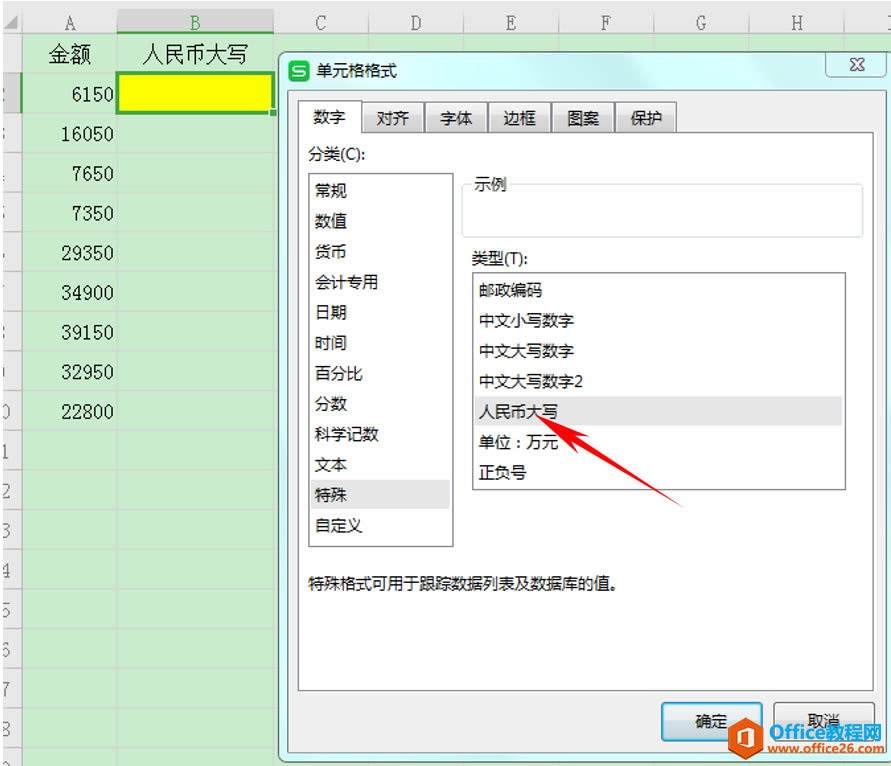Click the WPS logo icon in dialog title
Viewport: 891px width, 766px height.
point(299,71)
